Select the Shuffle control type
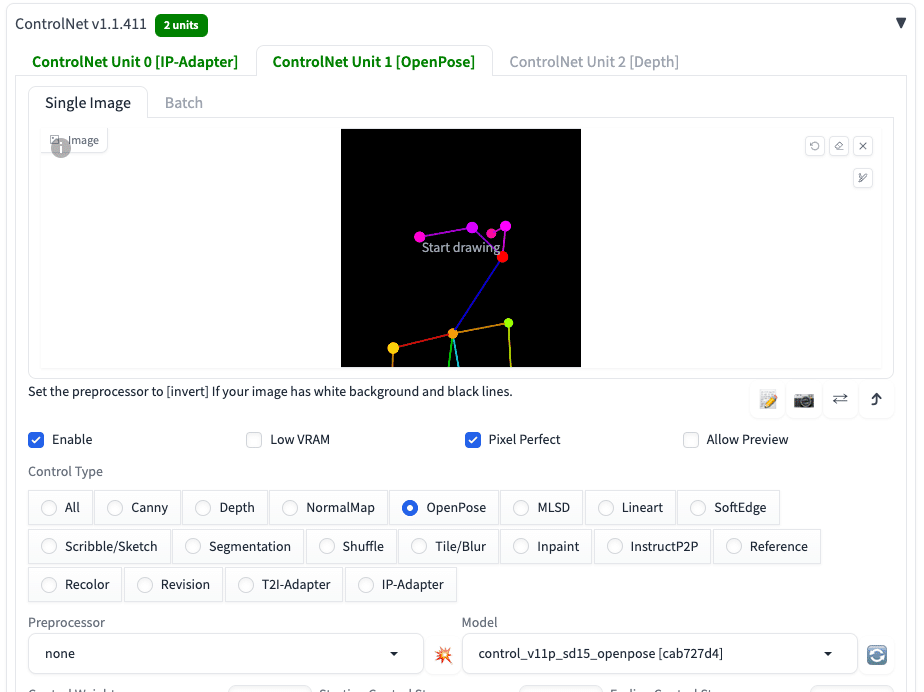The image size is (924, 692). [351, 546]
